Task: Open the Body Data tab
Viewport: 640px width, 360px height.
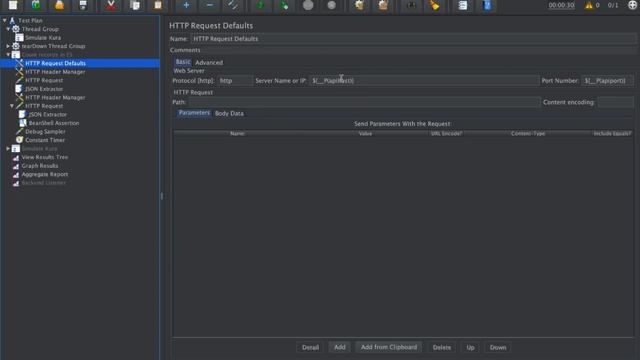Action: pyautogui.click(x=229, y=113)
